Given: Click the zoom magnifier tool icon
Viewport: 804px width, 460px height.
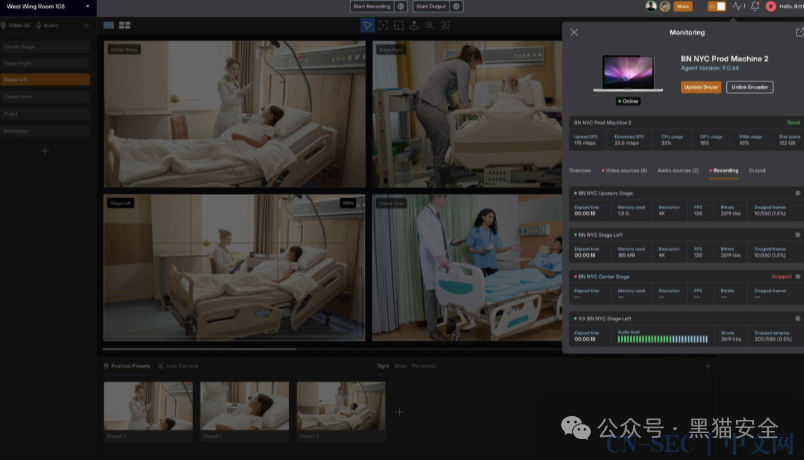Looking at the screenshot, I should click(x=430, y=25).
